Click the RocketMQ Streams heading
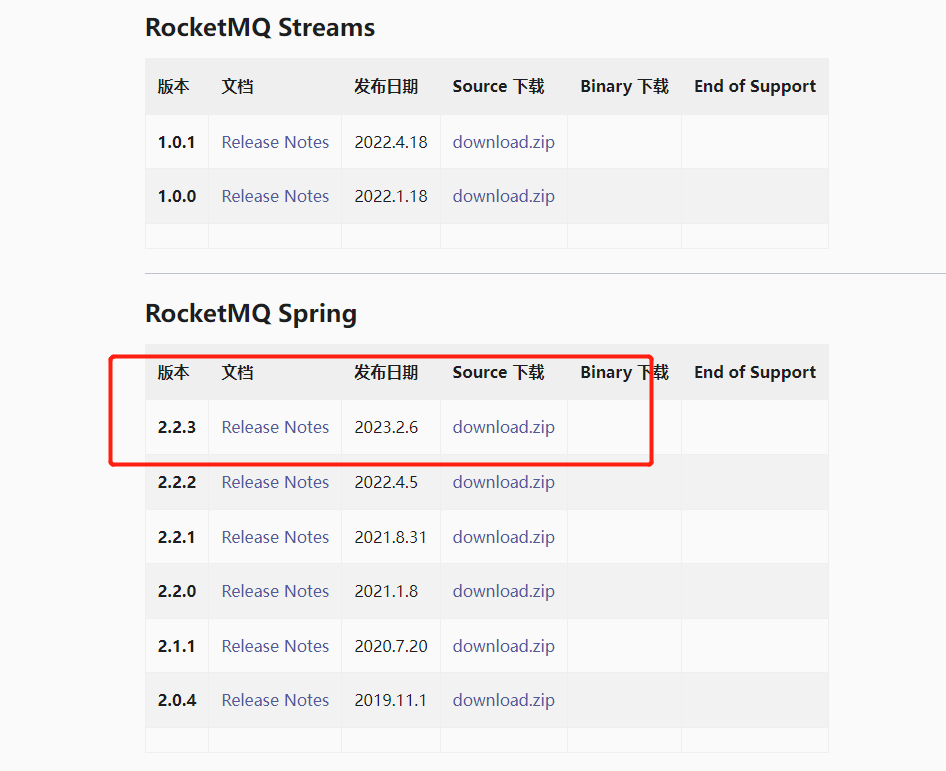This screenshot has height=771, width=946. [x=260, y=28]
